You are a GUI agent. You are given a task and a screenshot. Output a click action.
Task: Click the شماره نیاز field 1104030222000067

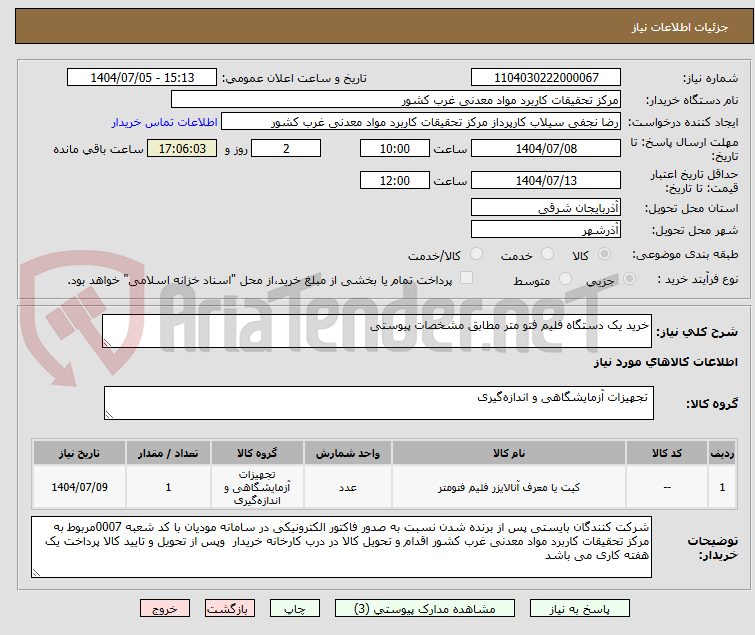[546, 78]
